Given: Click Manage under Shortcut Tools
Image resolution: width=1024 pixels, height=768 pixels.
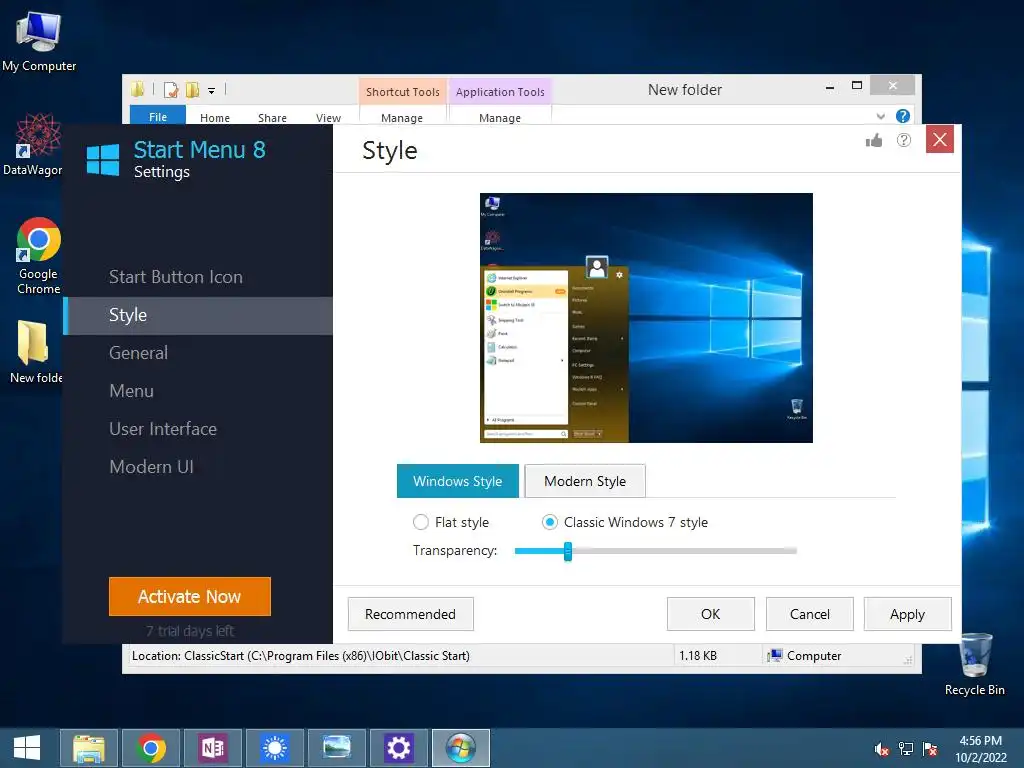Looking at the screenshot, I should click(x=402, y=118).
